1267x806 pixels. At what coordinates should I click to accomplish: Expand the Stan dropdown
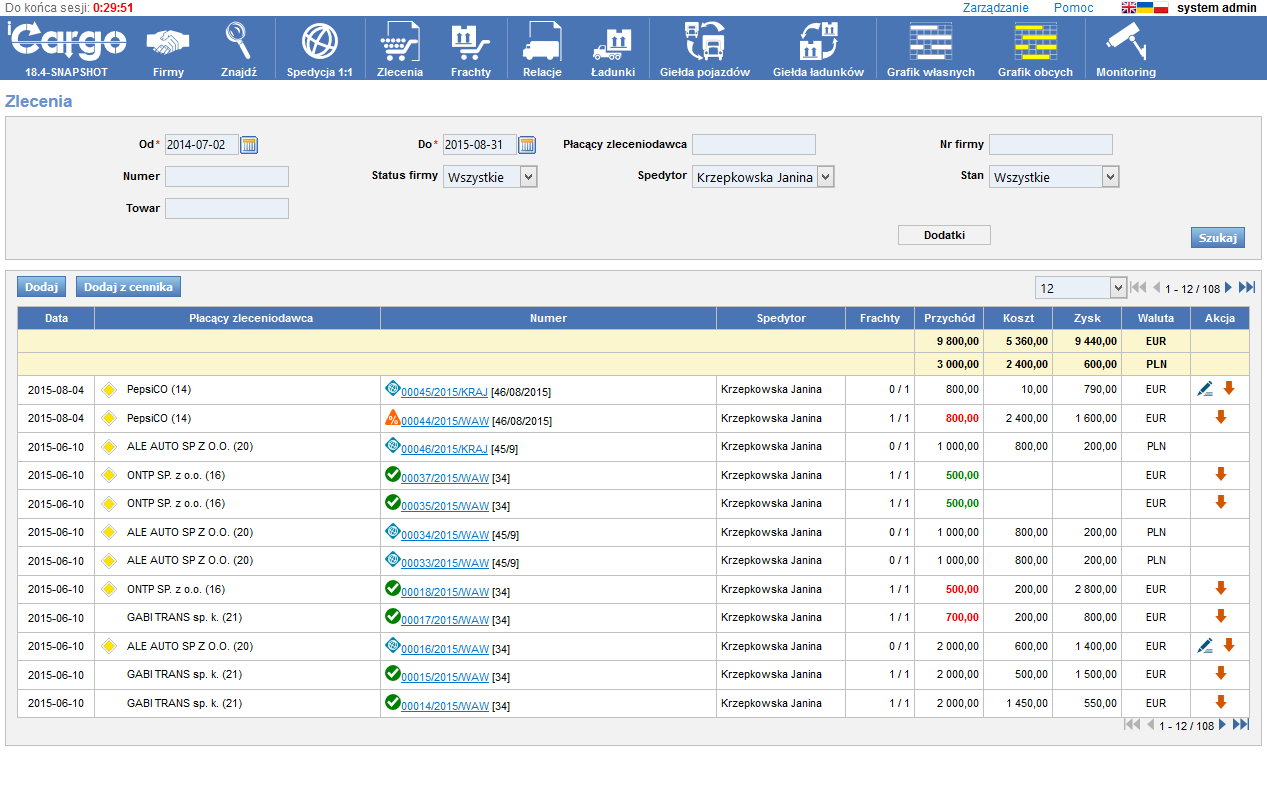[1054, 177]
